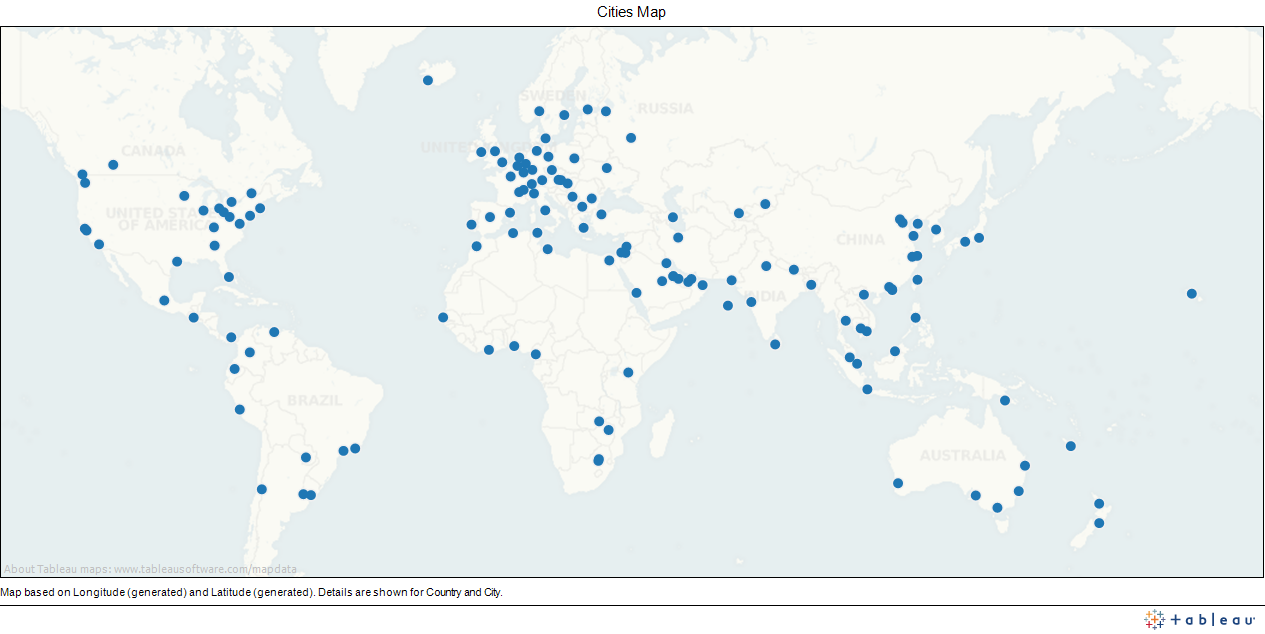
Task: Click the CANADA map label
Action: coord(153,151)
